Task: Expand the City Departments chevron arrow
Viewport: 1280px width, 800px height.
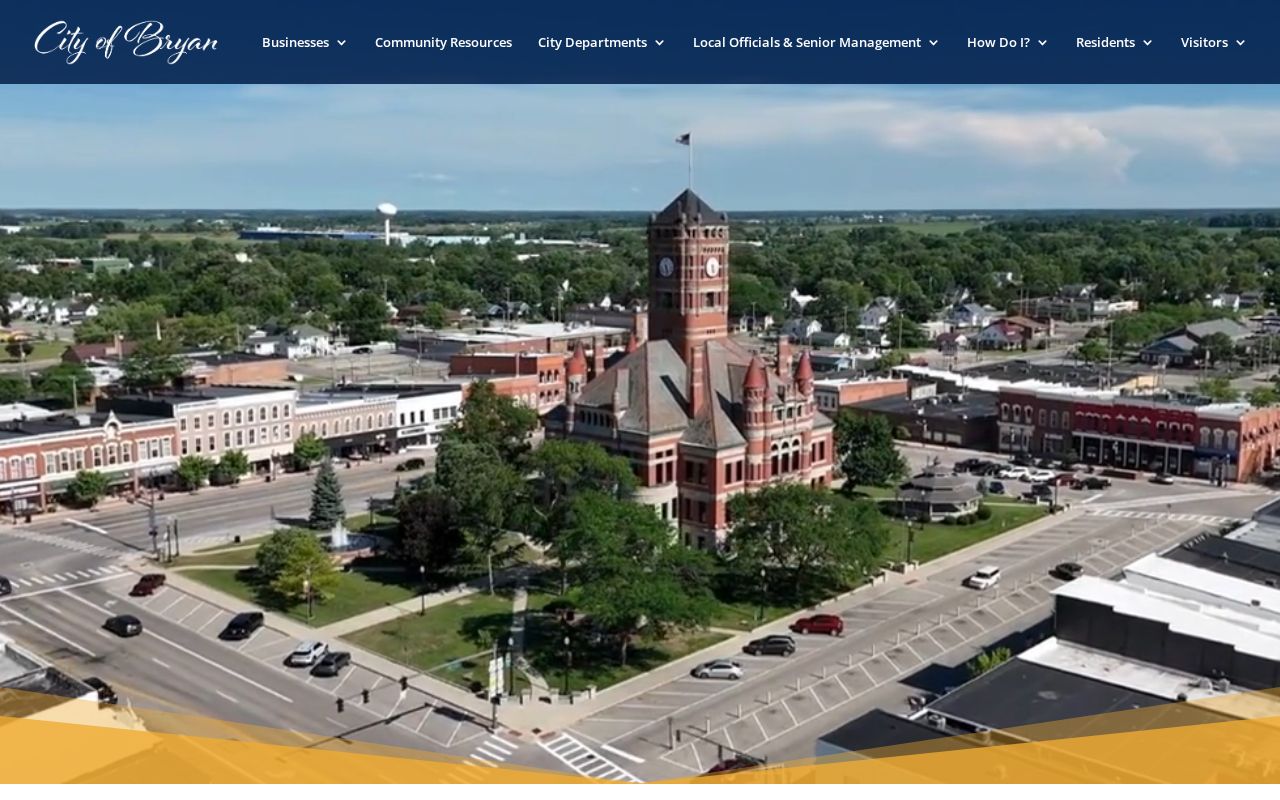Action: point(659,43)
